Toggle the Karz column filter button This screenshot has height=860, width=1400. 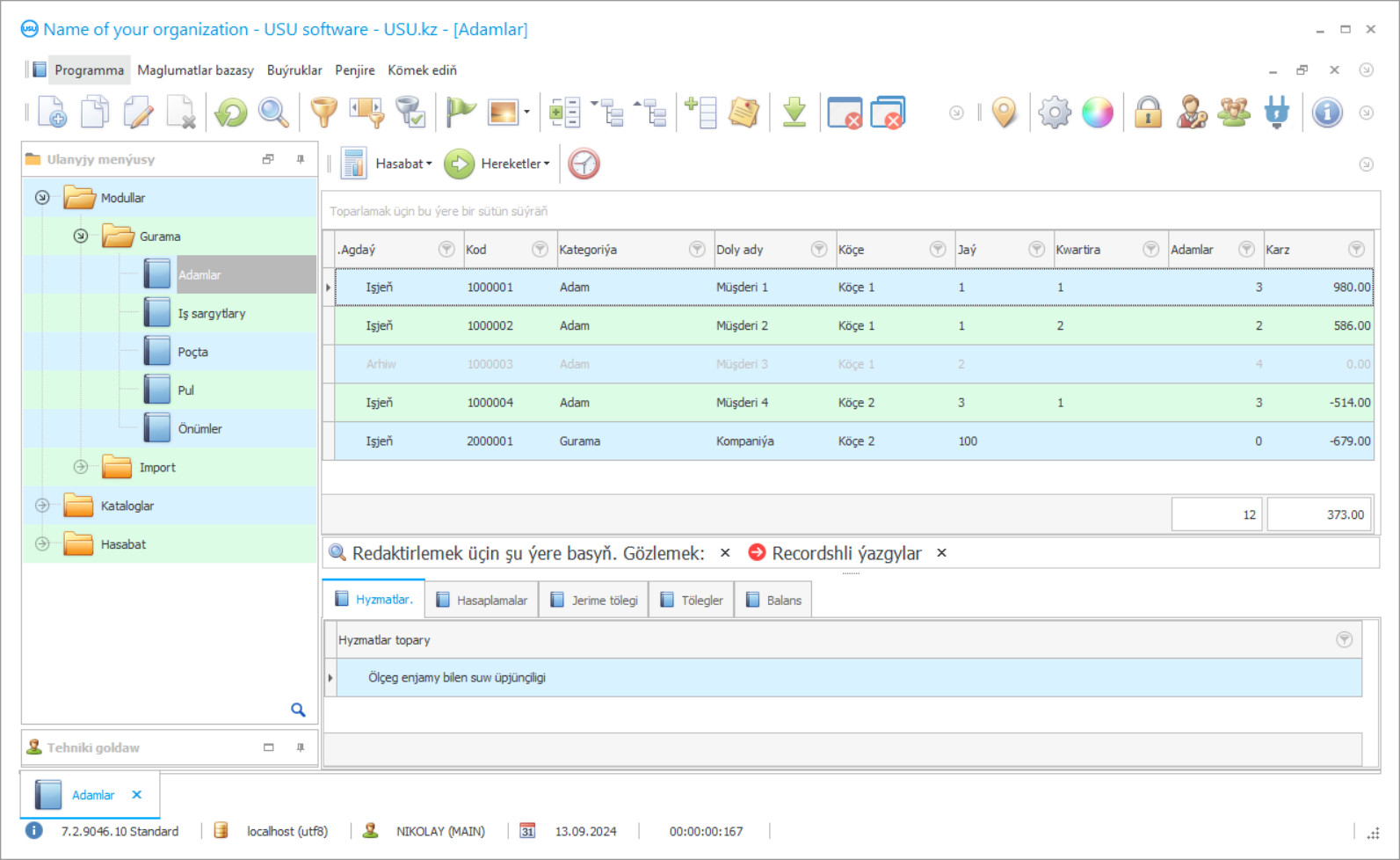[x=1356, y=250]
